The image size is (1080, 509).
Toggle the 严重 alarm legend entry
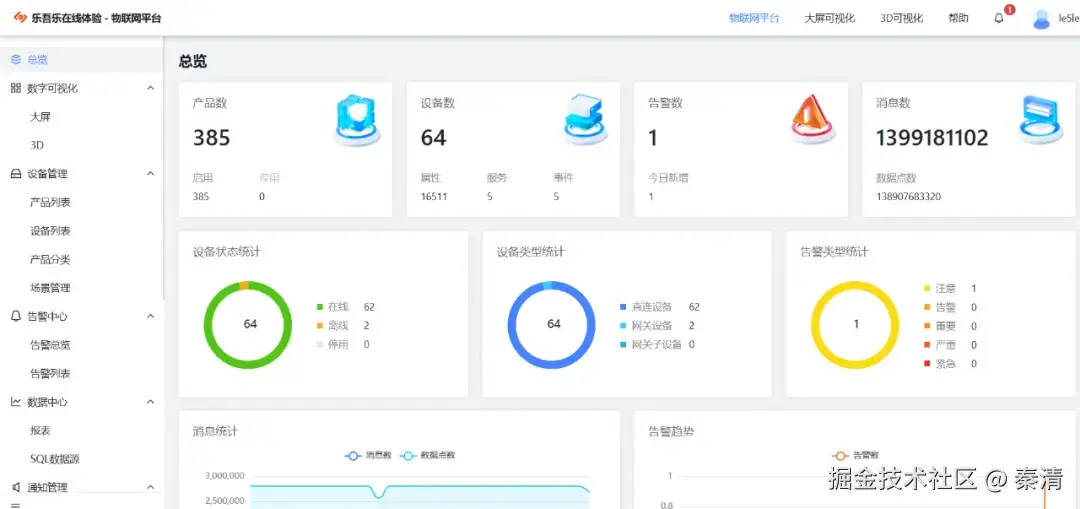(940, 345)
